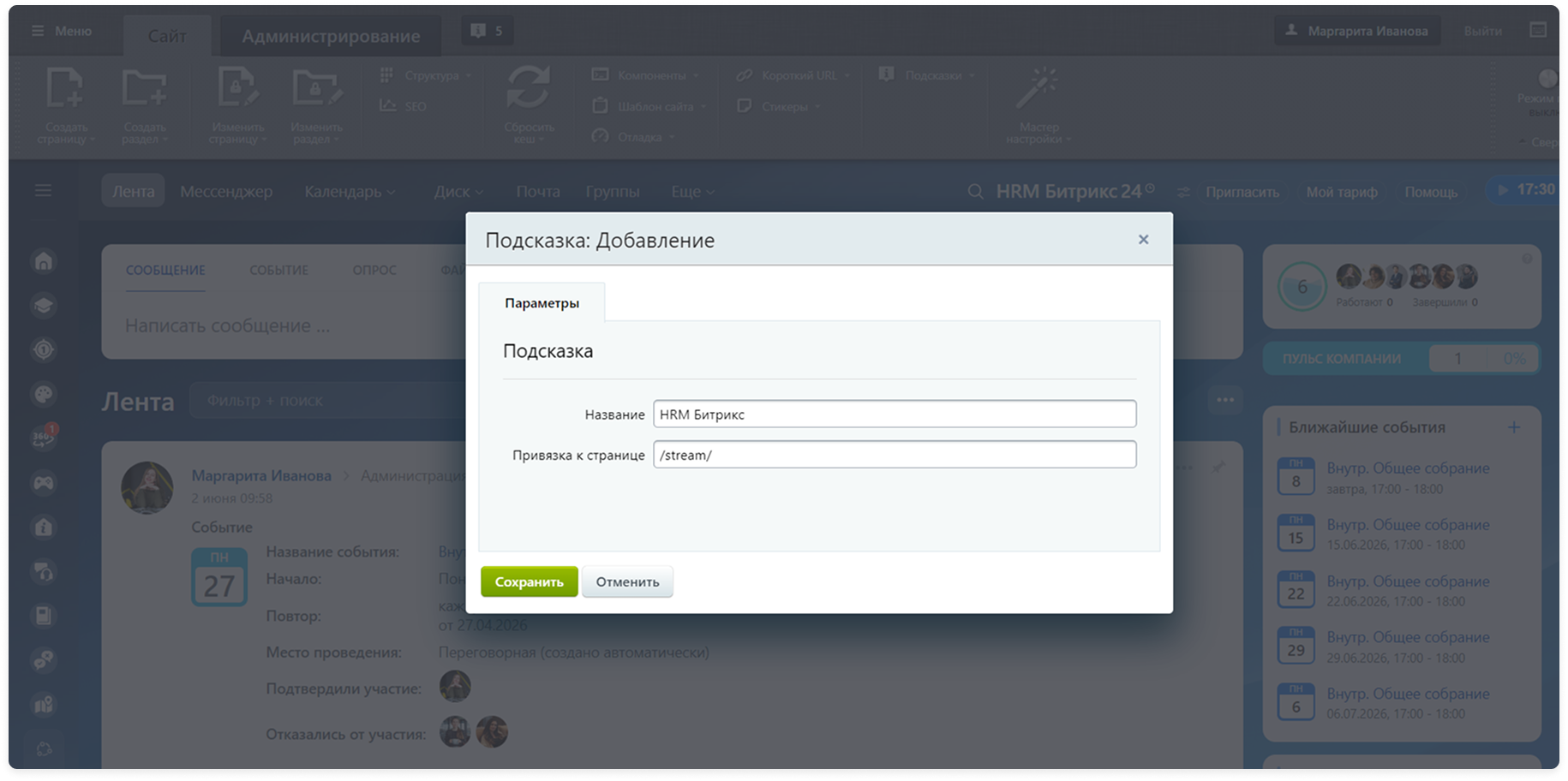
Task: Switch to the Администрирование tab
Action: [331, 36]
